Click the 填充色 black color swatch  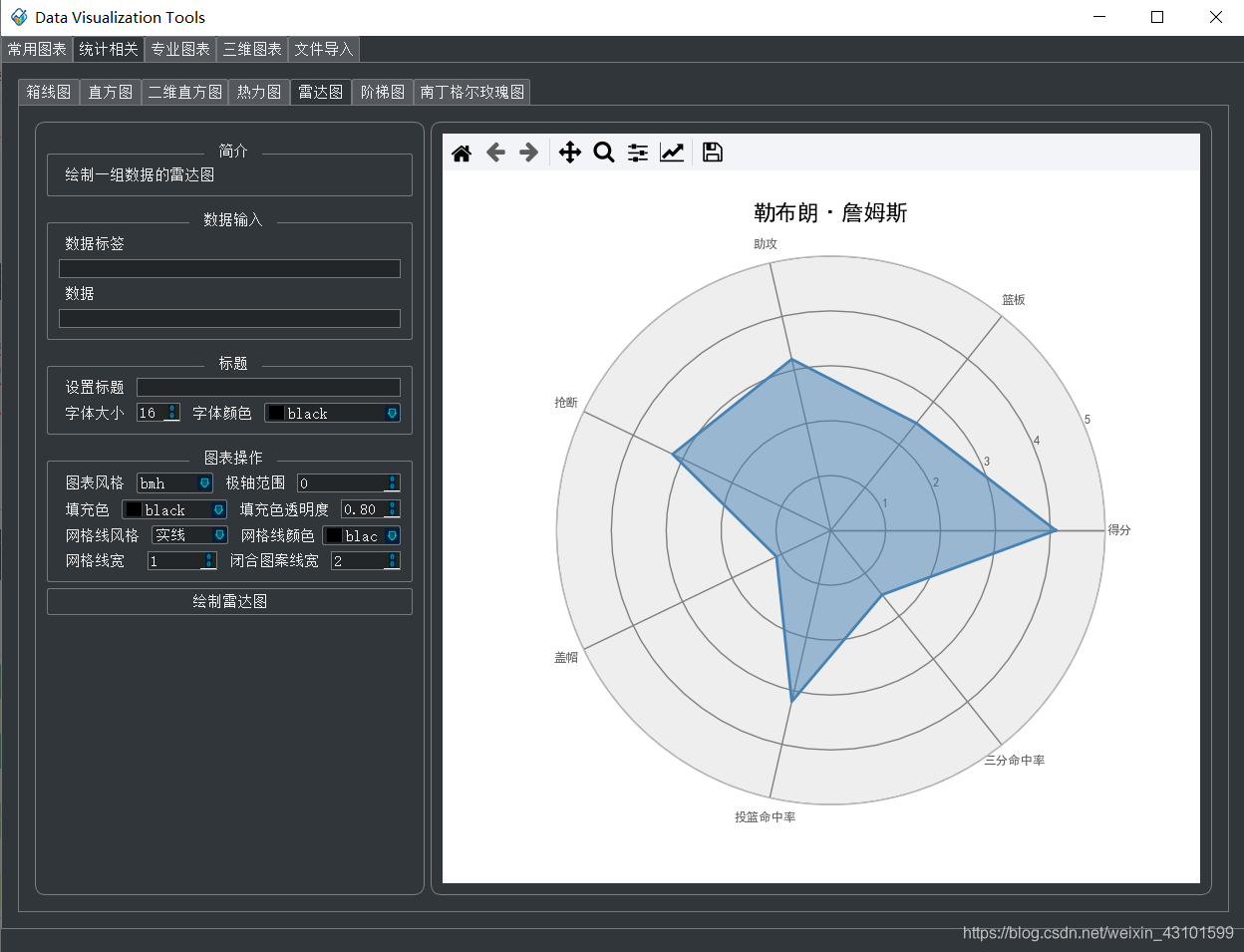tap(134, 509)
